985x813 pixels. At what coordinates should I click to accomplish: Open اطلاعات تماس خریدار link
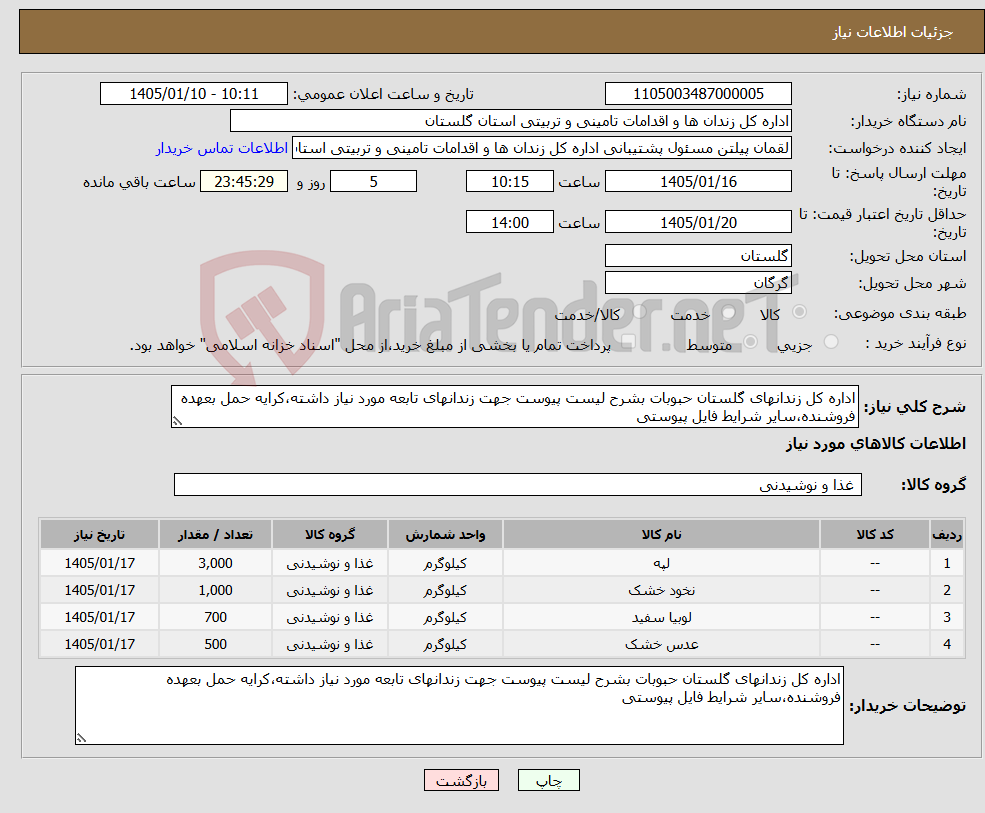point(222,148)
